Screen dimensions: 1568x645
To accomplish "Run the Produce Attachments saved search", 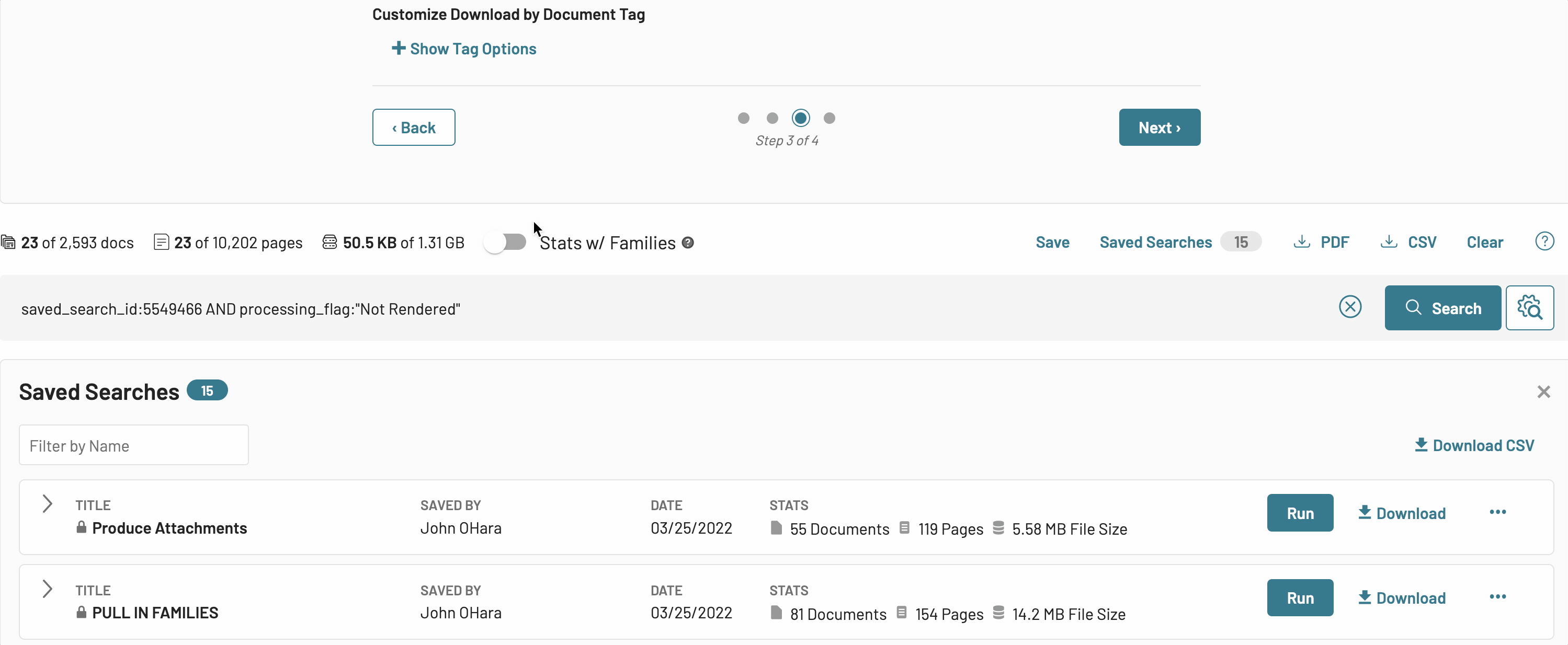I will point(1300,513).
